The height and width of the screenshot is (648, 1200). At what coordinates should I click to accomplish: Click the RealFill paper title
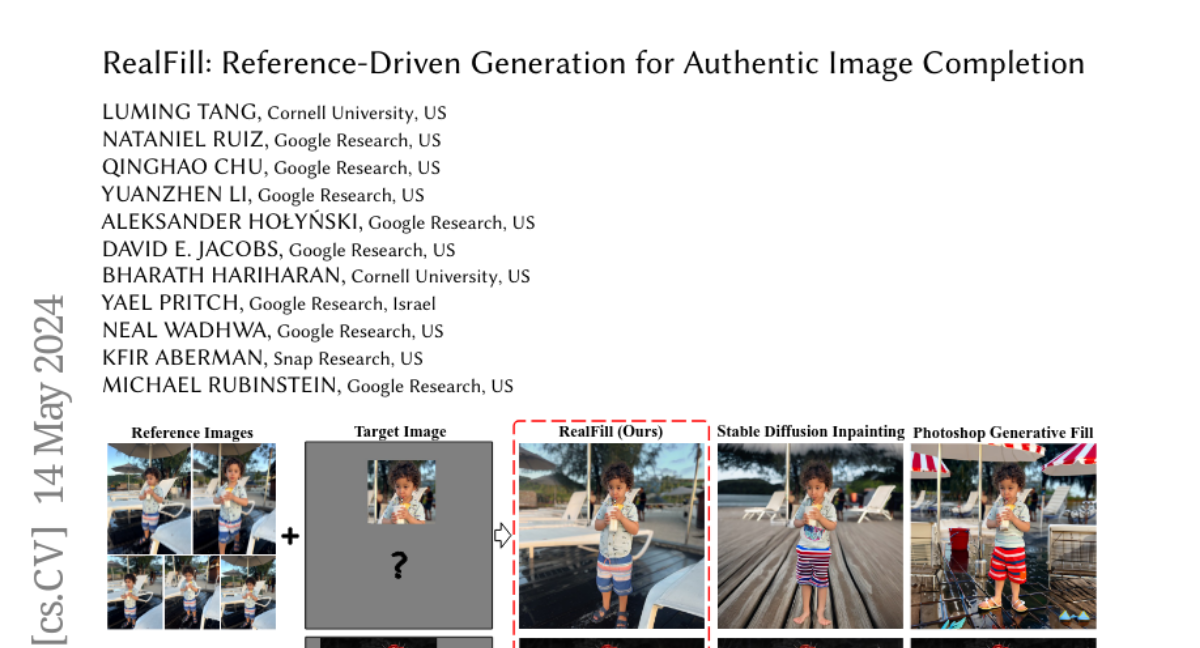[x=593, y=64]
